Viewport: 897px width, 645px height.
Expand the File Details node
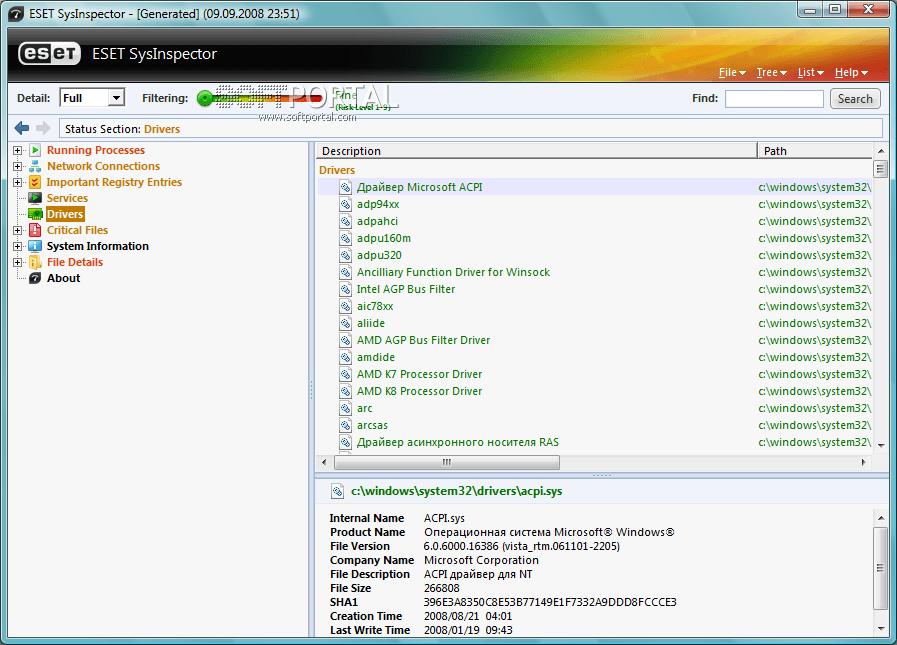click(x=18, y=263)
